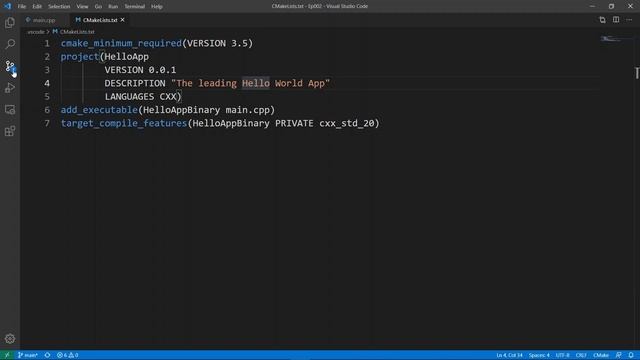640x360 pixels.
Task: Open the View menu
Action: 82,6
